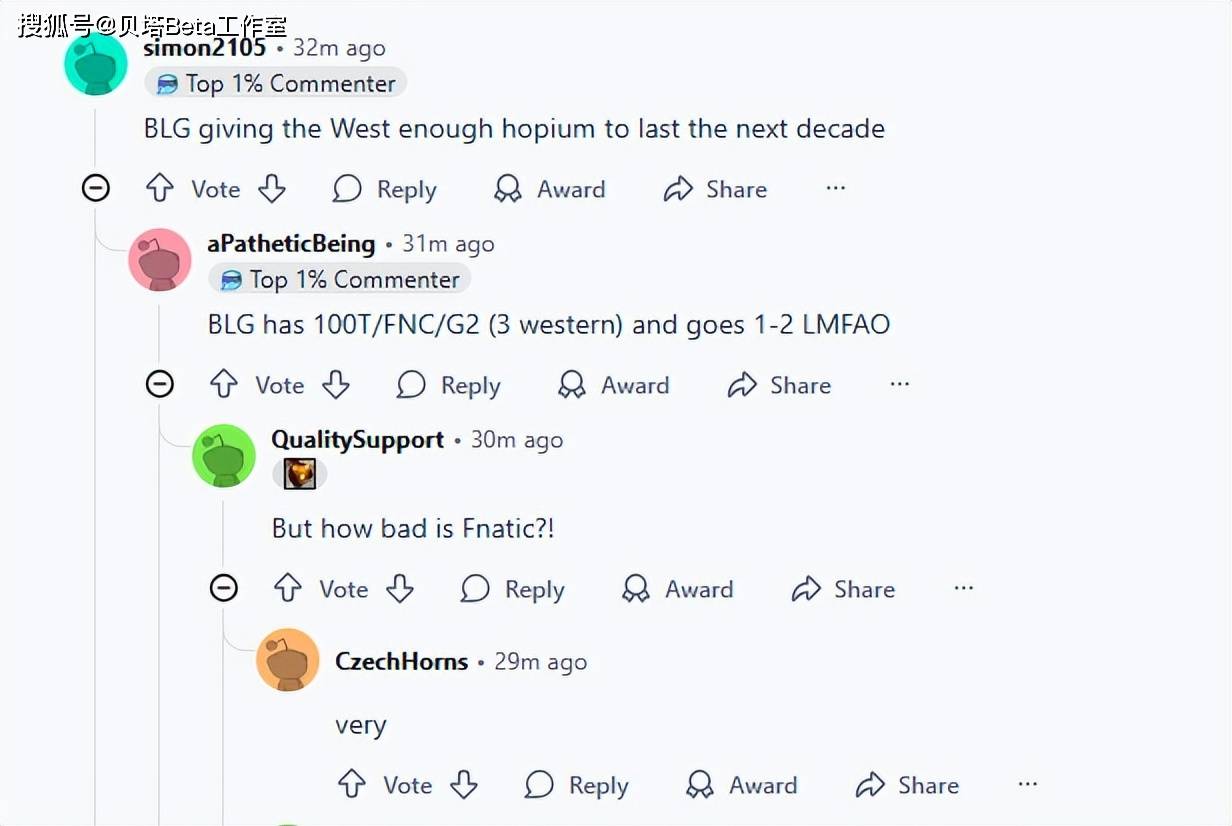Downvote CzechHorns' 'very' comment
Screen dimensions: 1232x826
[x=464, y=784]
